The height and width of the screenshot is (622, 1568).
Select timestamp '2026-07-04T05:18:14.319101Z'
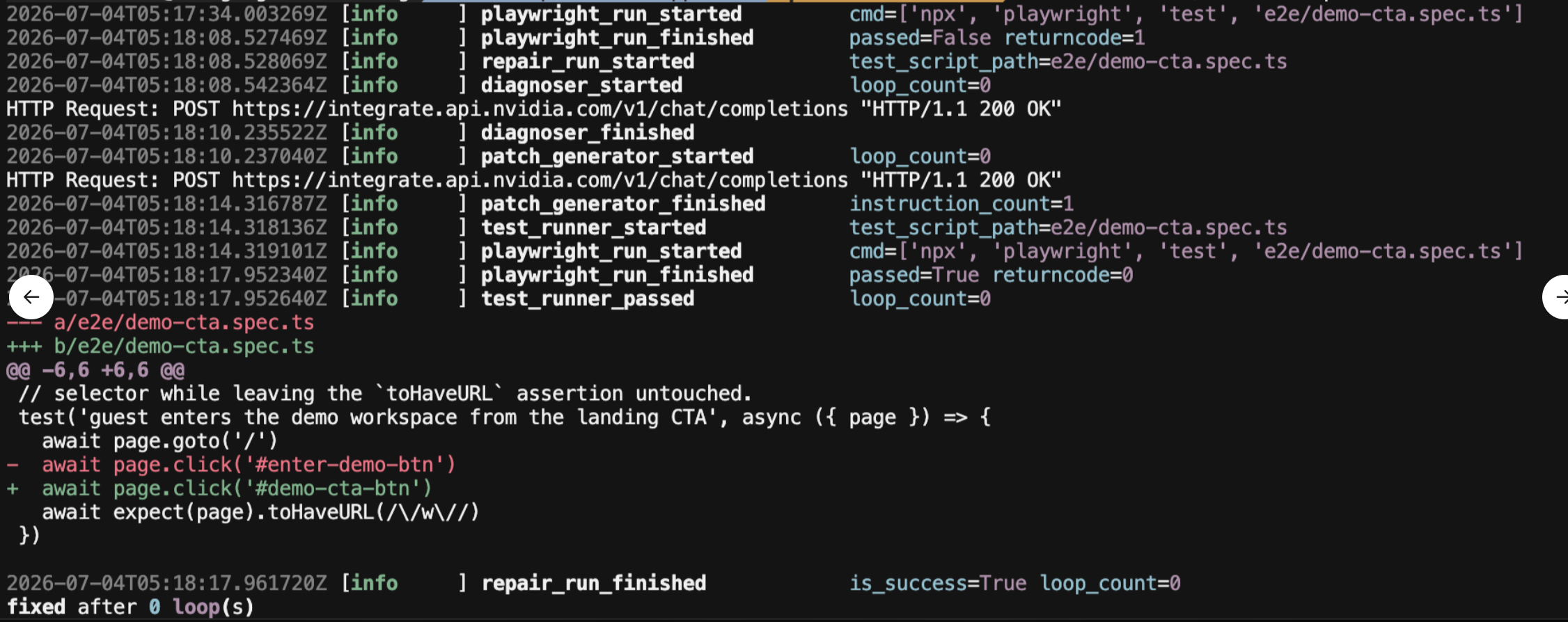(x=166, y=250)
